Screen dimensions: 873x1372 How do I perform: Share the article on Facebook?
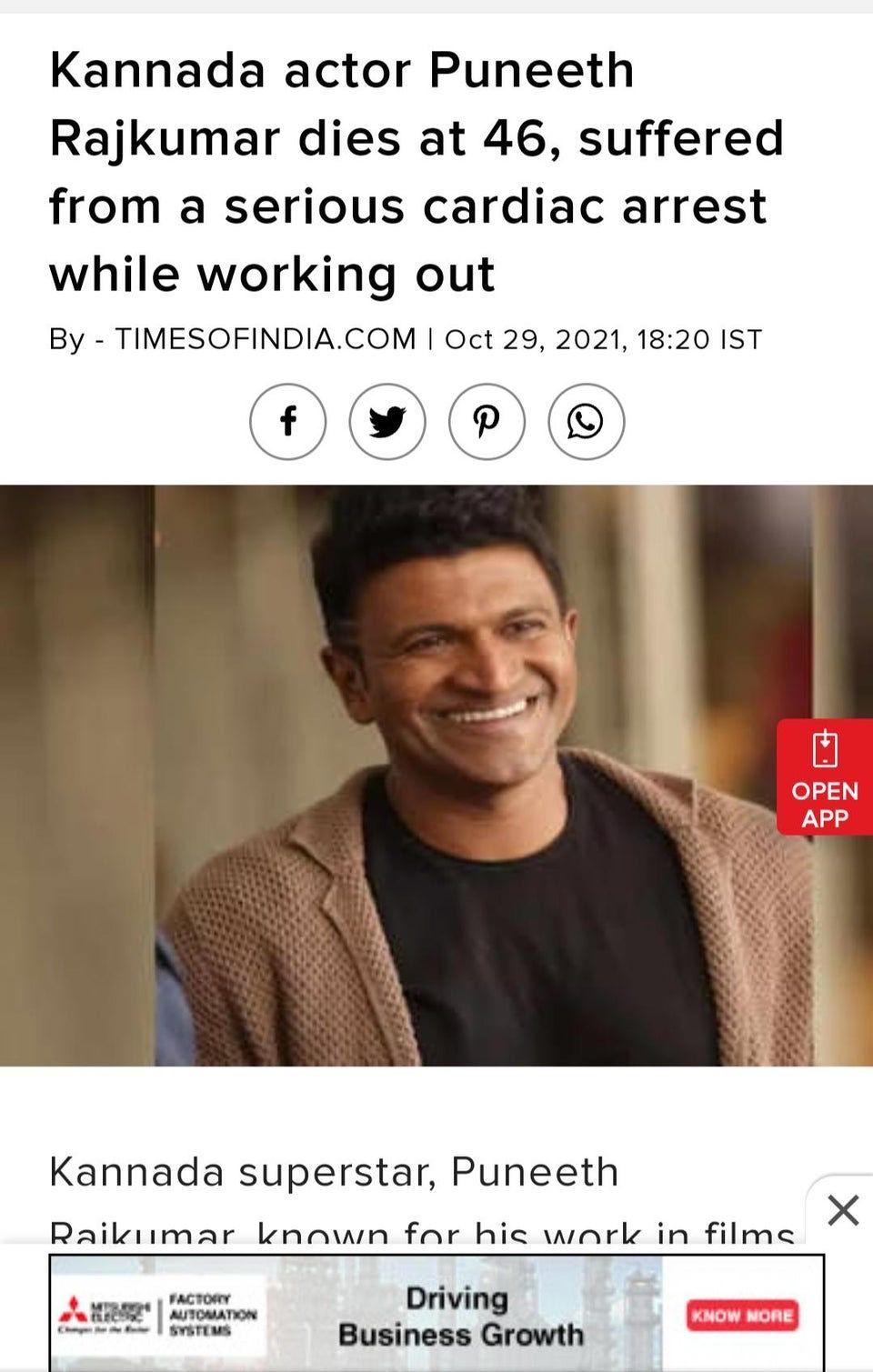point(287,422)
